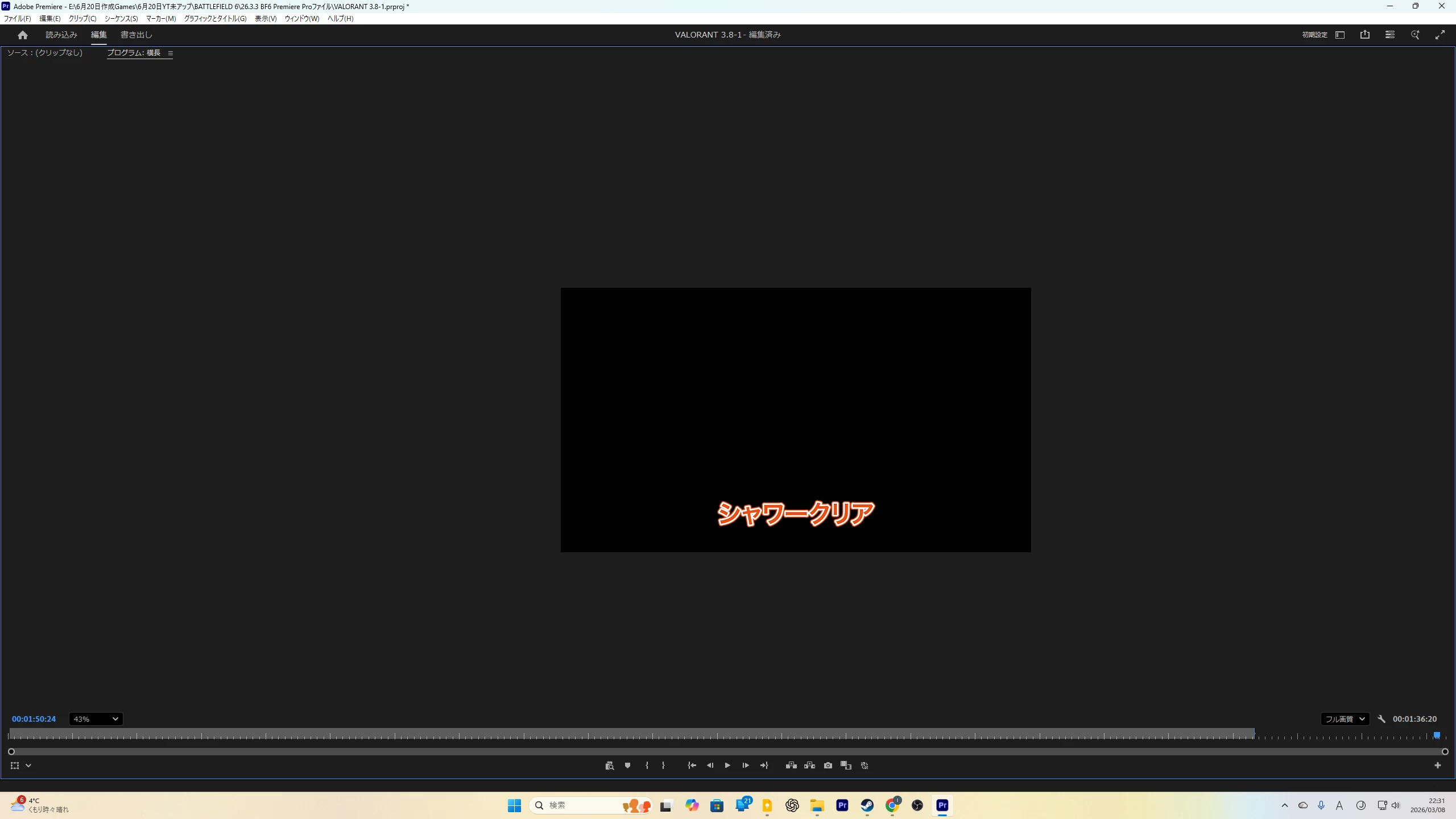Viewport: 1456px width, 819px height.
Task: Switch to the 書き出し tab
Action: click(136, 35)
